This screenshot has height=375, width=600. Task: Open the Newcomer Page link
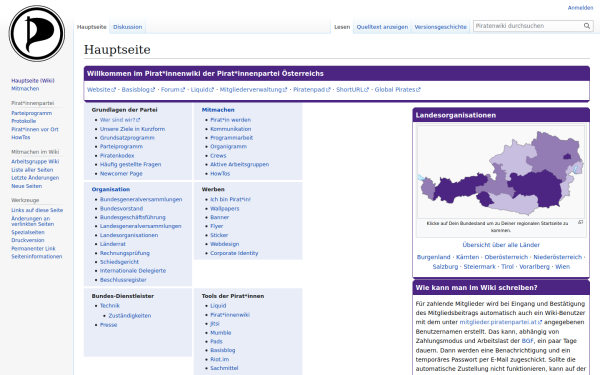(x=121, y=174)
